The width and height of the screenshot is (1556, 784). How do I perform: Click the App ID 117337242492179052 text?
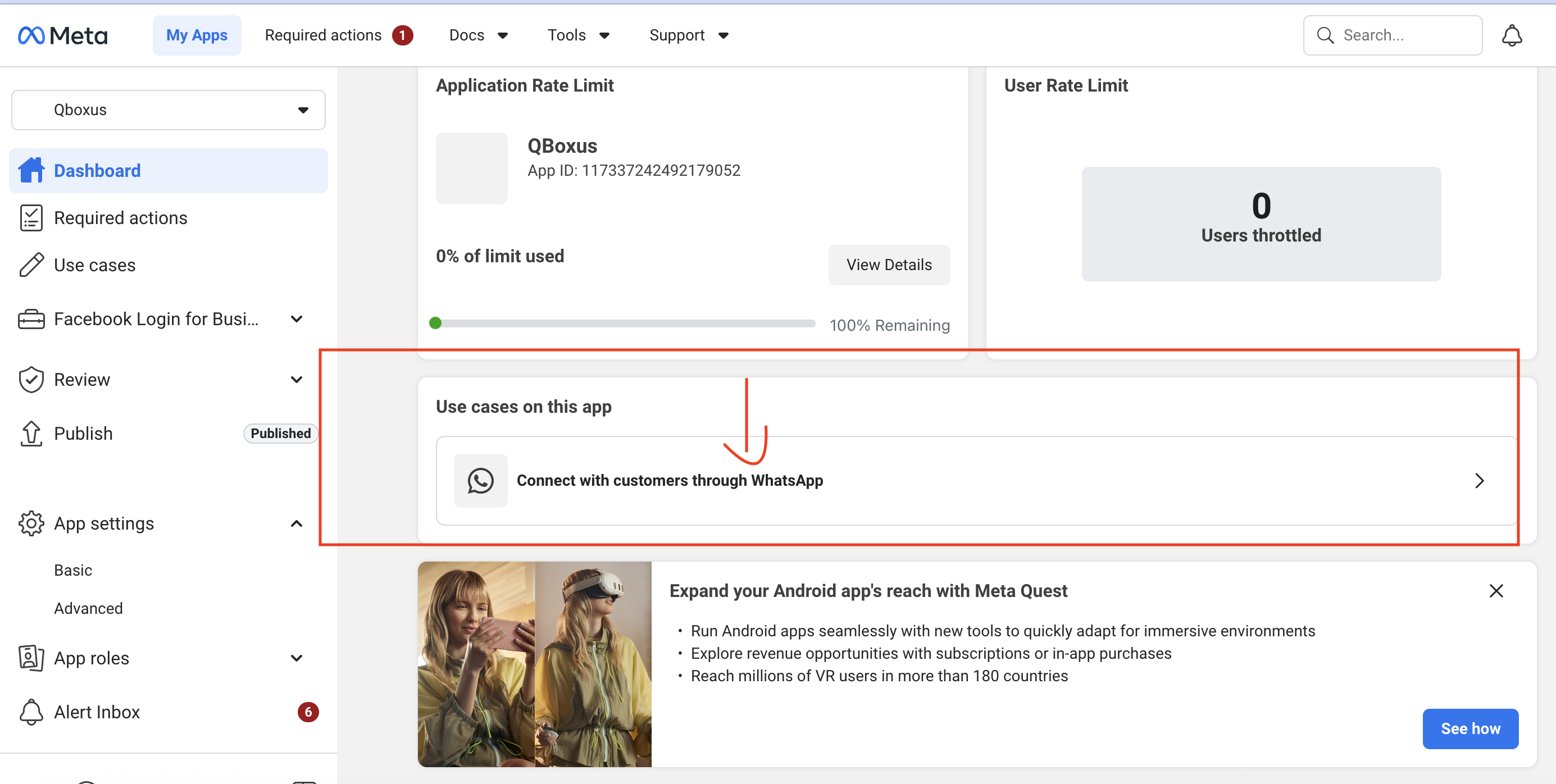point(634,171)
